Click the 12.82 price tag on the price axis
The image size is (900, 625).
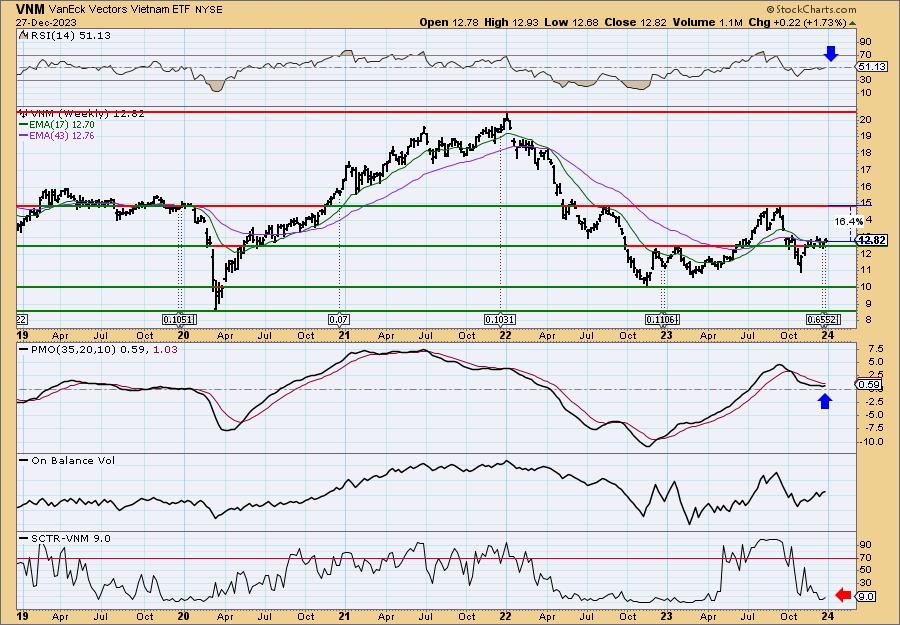pos(871,240)
